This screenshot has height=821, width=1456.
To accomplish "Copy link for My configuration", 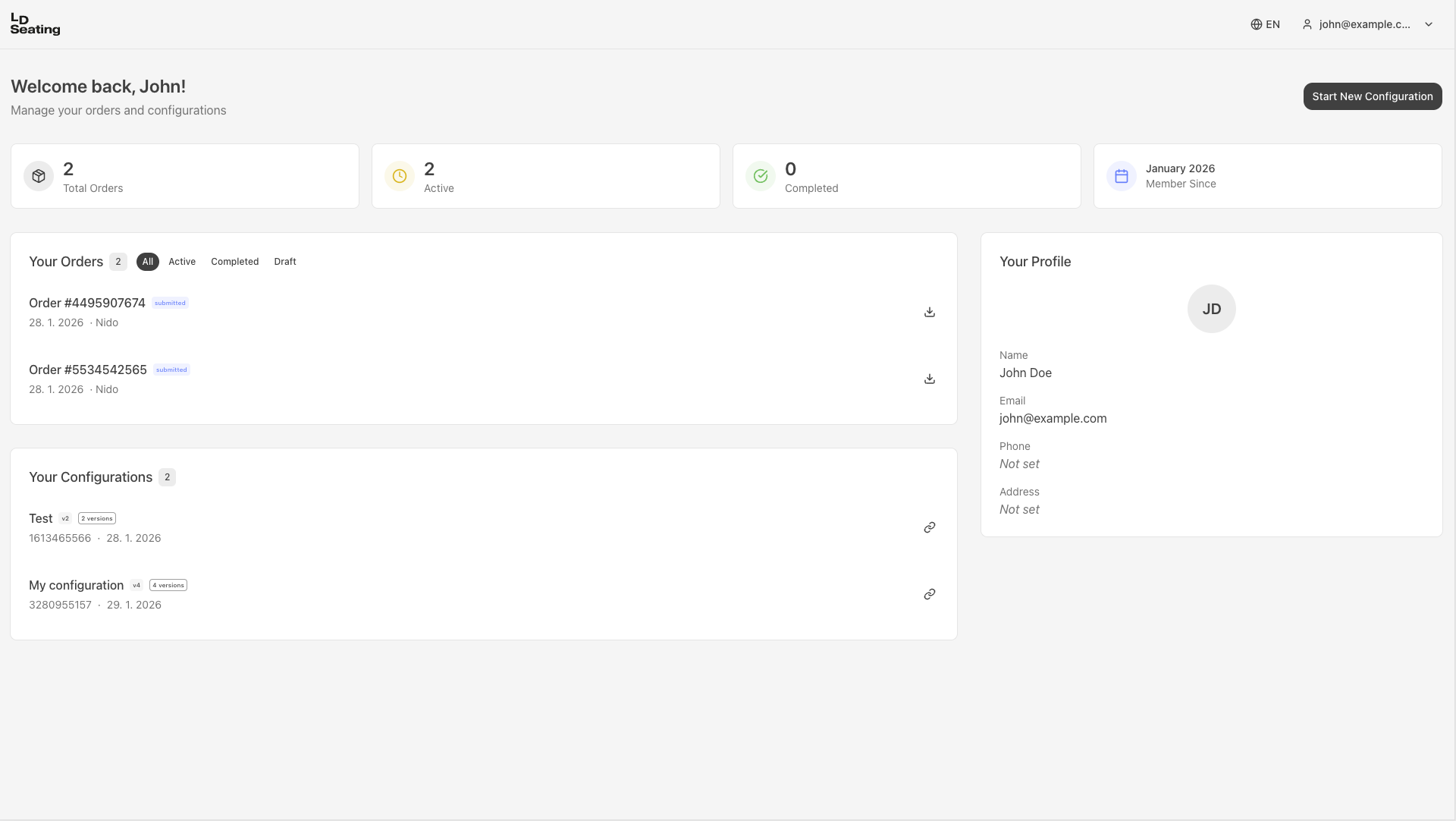I will (929, 594).
